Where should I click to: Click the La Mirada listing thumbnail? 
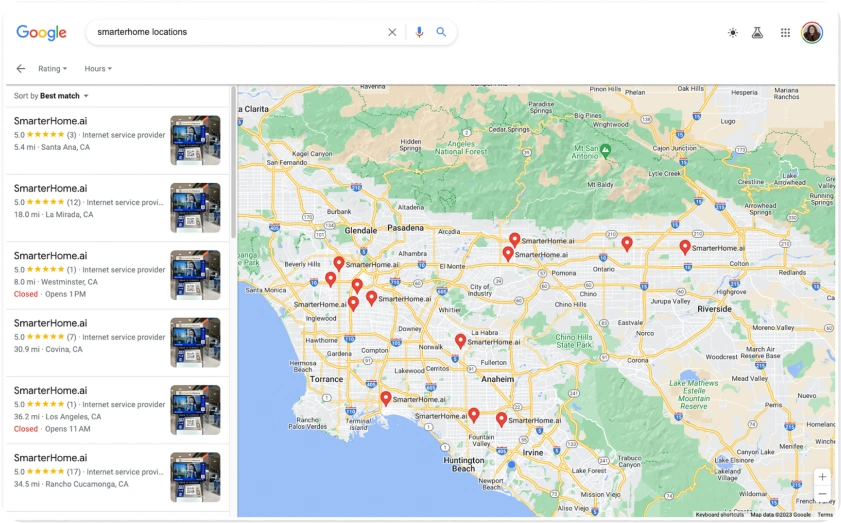click(195, 207)
